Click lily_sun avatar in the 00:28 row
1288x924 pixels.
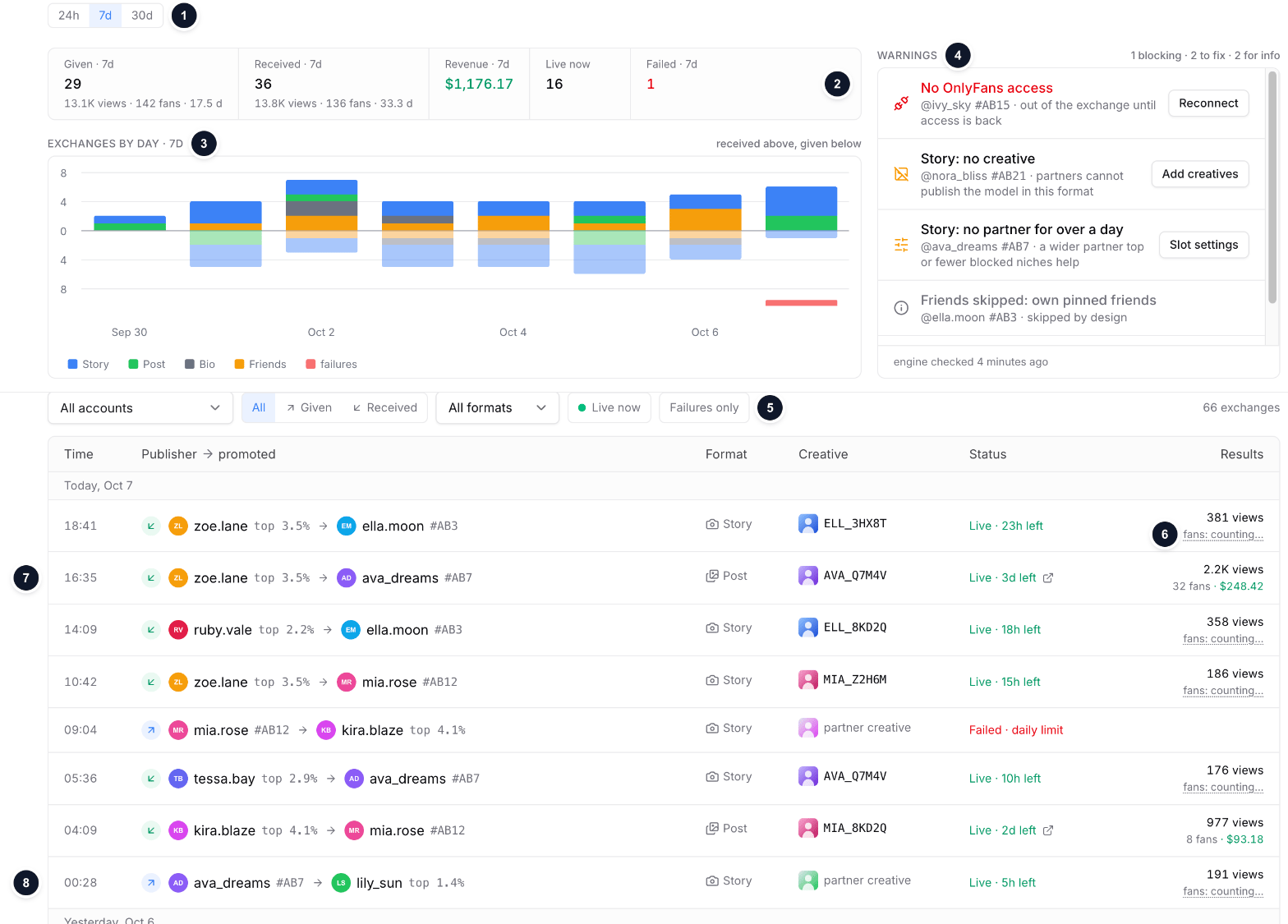click(341, 883)
